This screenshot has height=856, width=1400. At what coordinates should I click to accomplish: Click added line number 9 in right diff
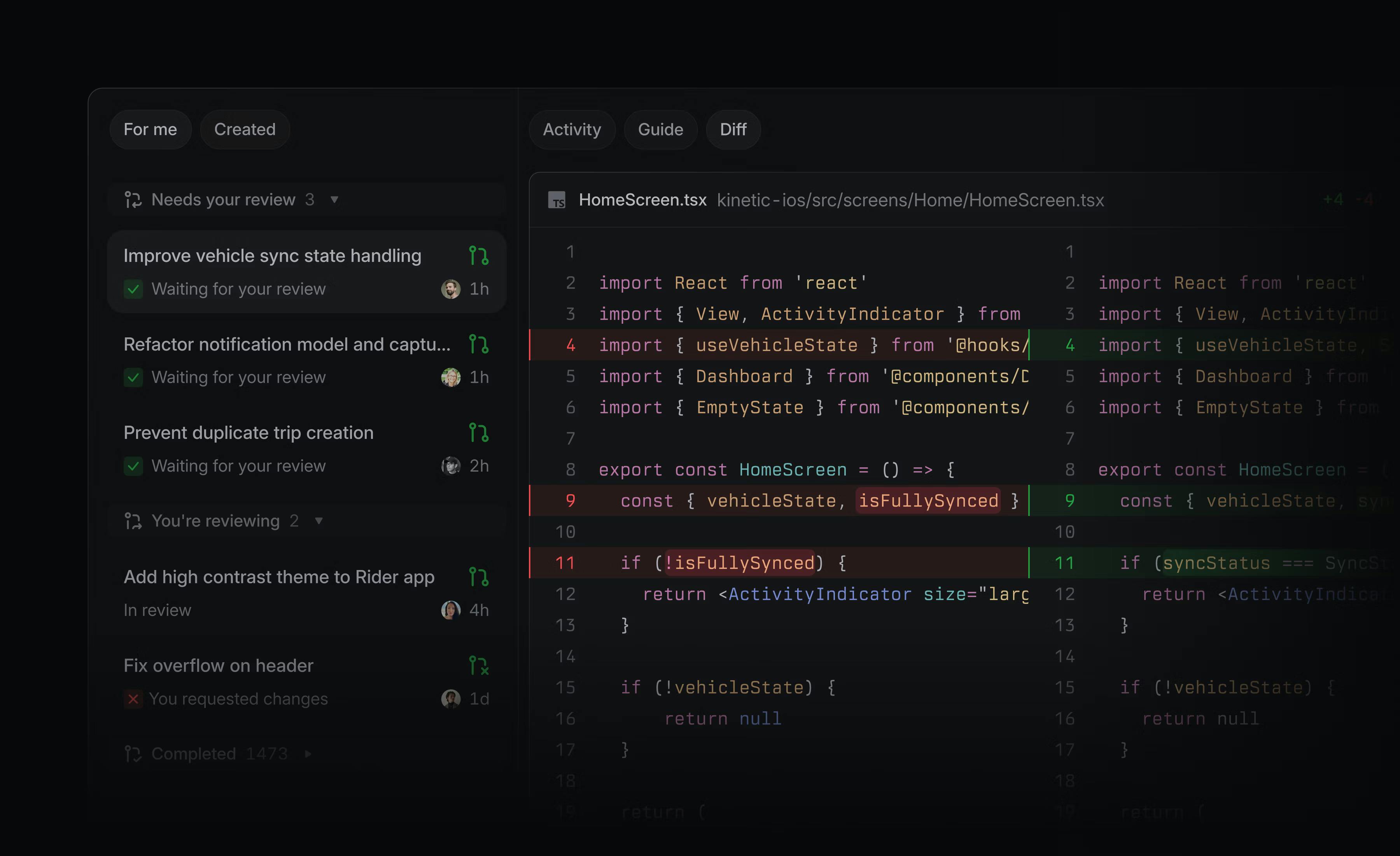click(1070, 501)
